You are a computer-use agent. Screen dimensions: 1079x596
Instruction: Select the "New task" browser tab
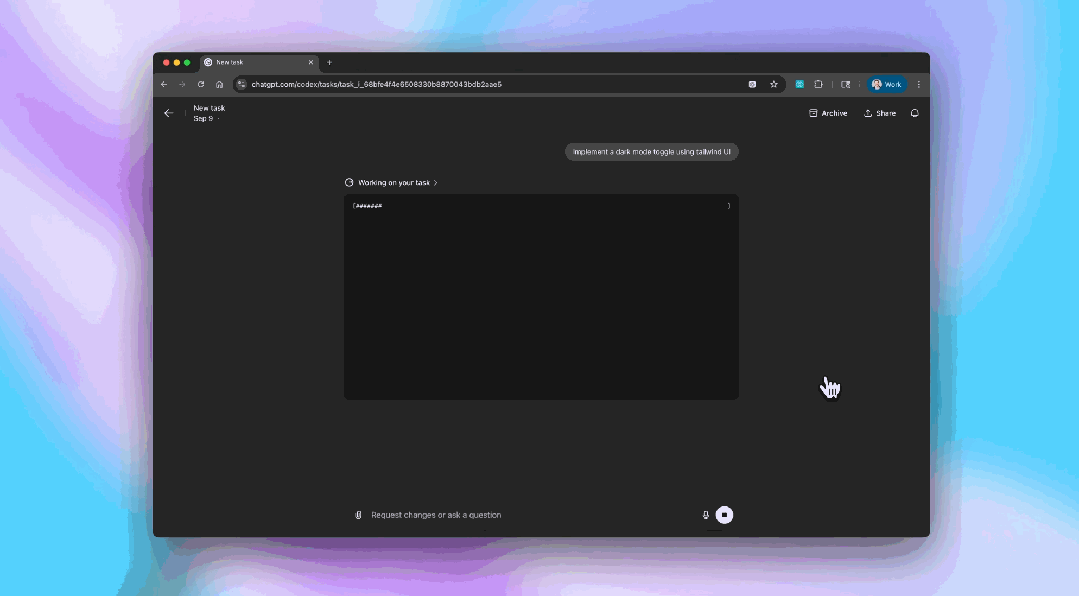256,62
